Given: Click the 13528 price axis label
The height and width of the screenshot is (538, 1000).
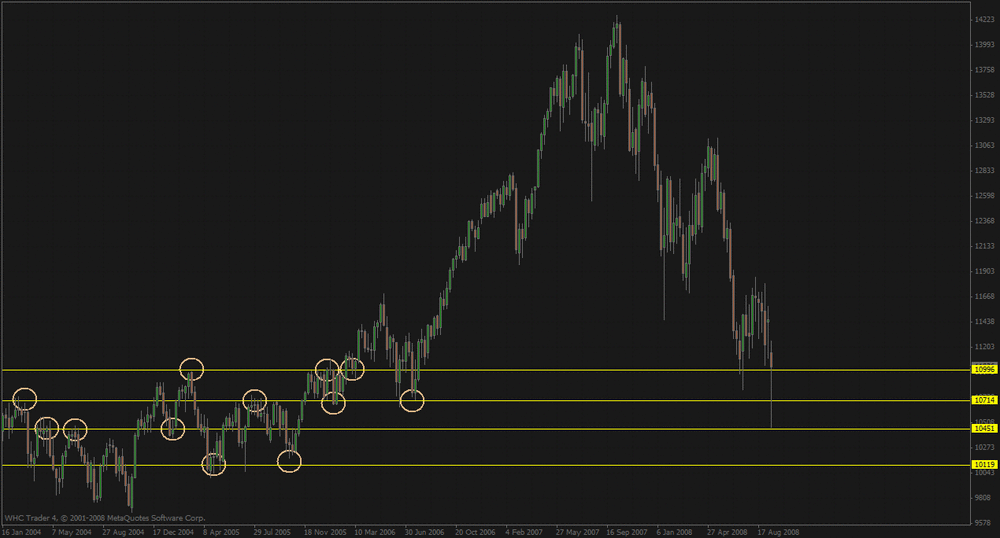Looking at the screenshot, I should point(984,95).
